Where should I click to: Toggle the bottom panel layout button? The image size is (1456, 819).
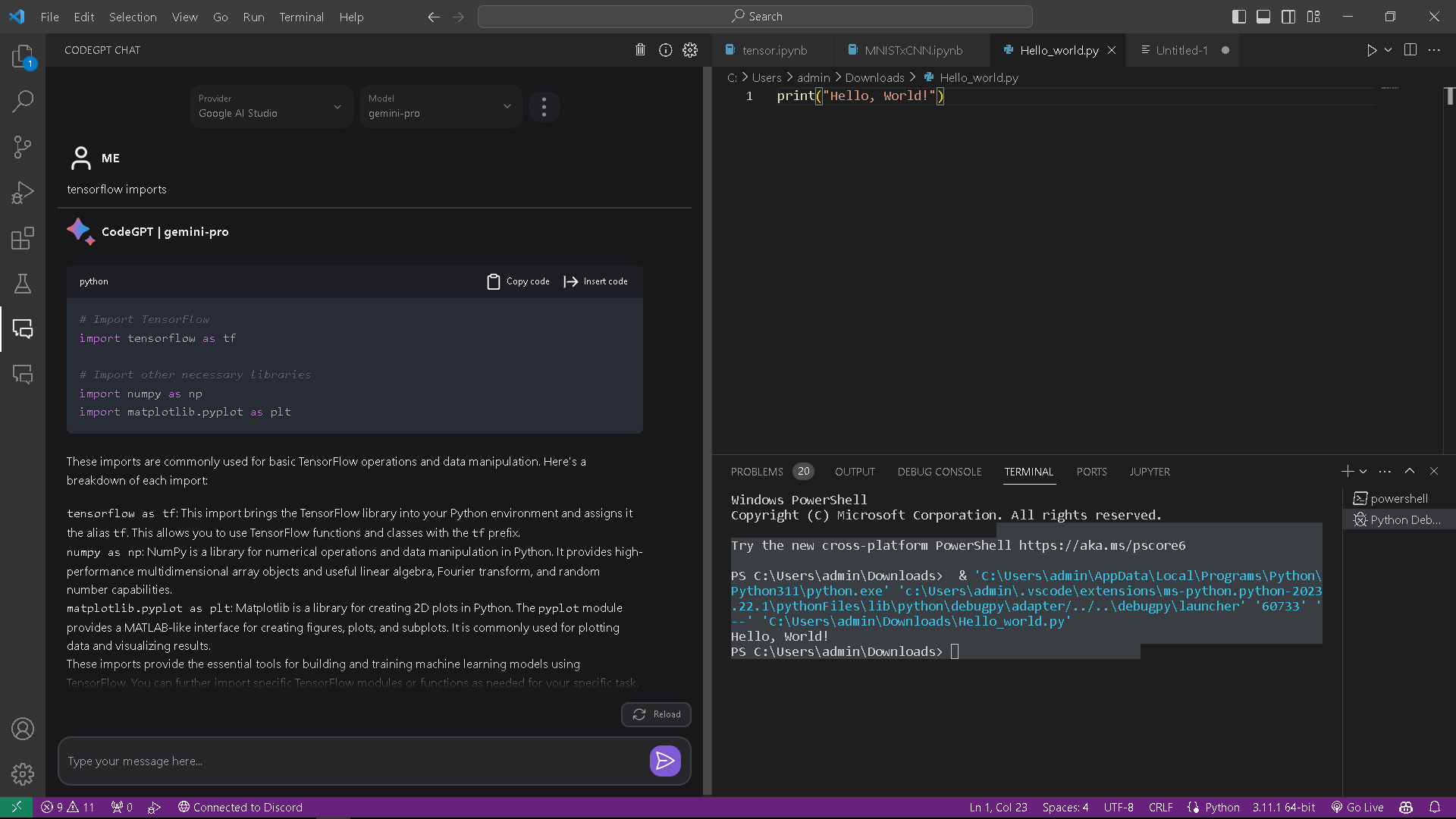pyautogui.click(x=1263, y=17)
